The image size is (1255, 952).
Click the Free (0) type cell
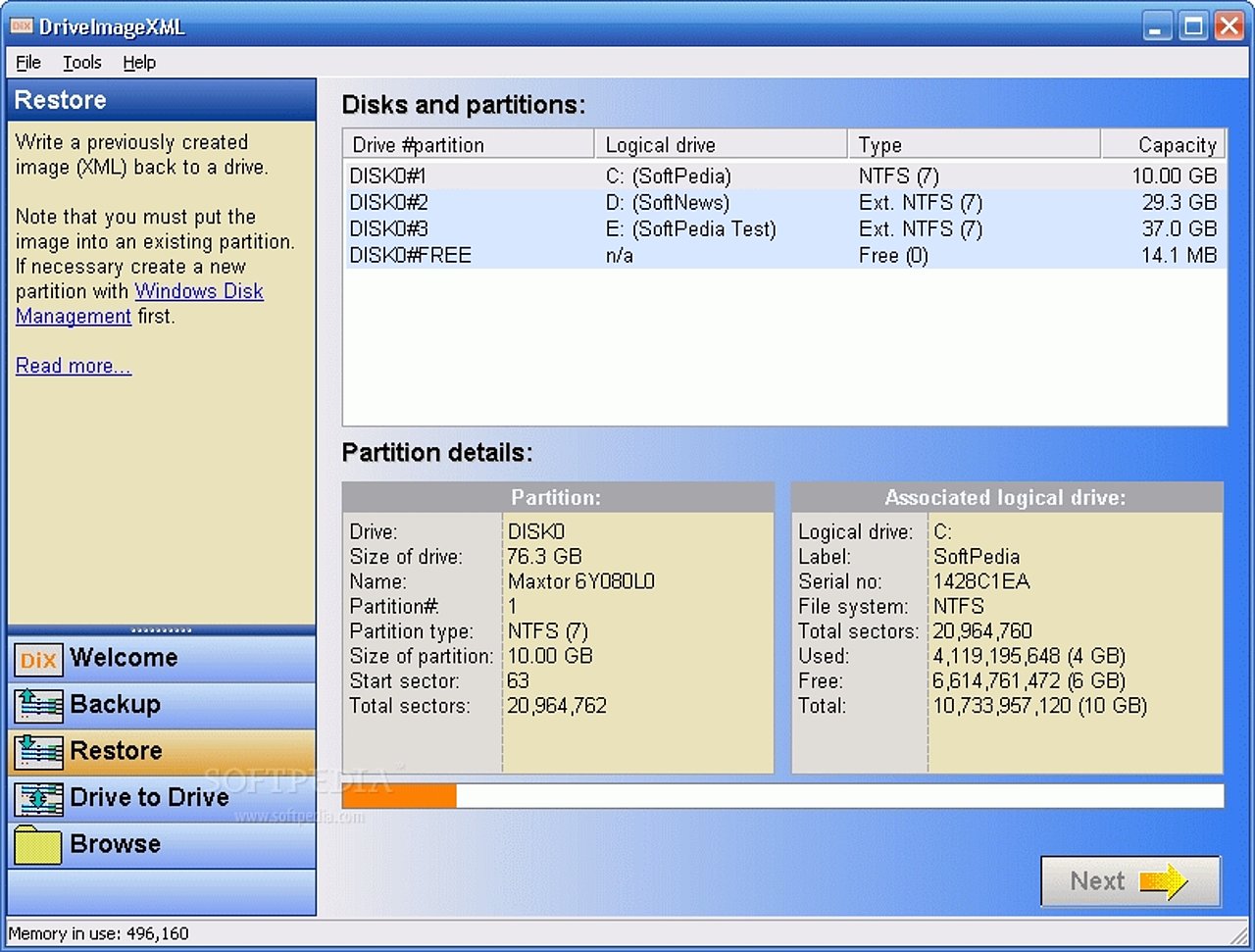click(x=893, y=256)
